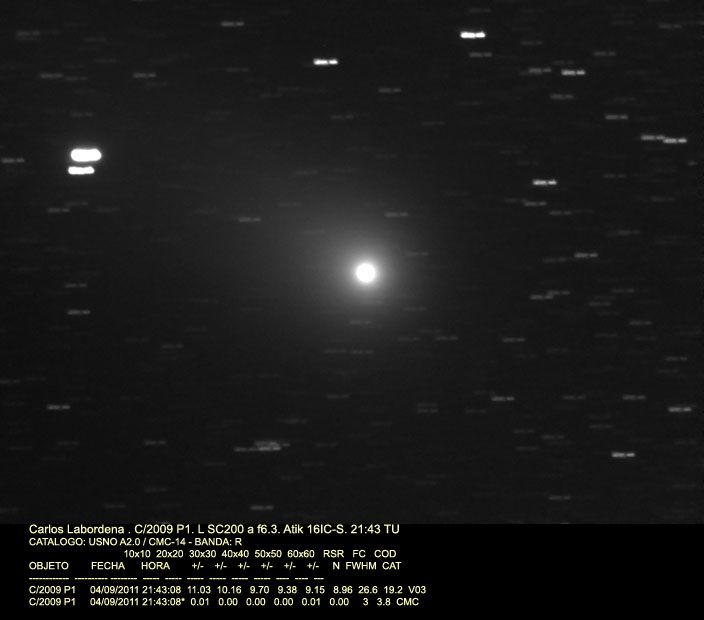Viewport: 704px width, 620px height.
Task: Click the comet's bright central core
Action: [x=365, y=273]
